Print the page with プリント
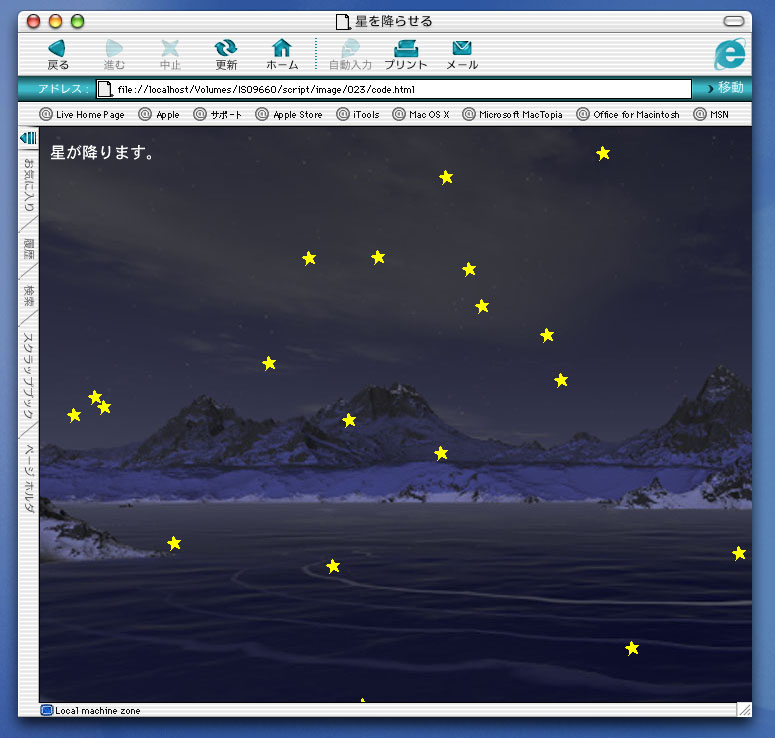Screen dimensions: 775x738 pos(406,54)
